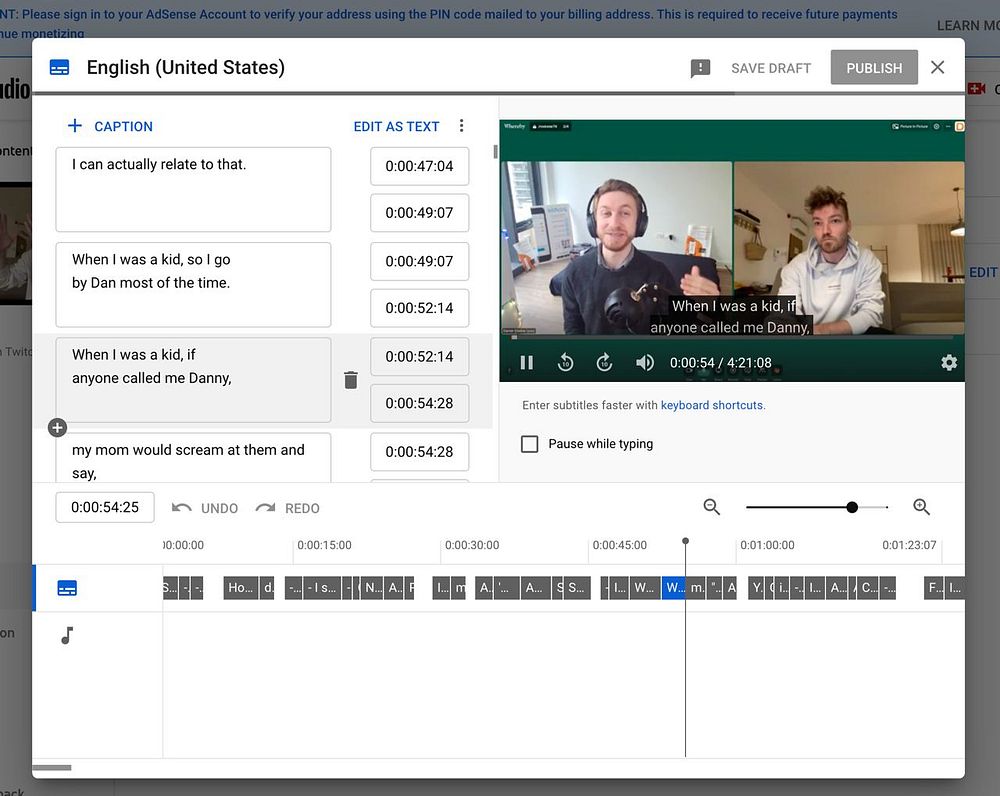Enable Pause while typing checkbox

[530, 444]
